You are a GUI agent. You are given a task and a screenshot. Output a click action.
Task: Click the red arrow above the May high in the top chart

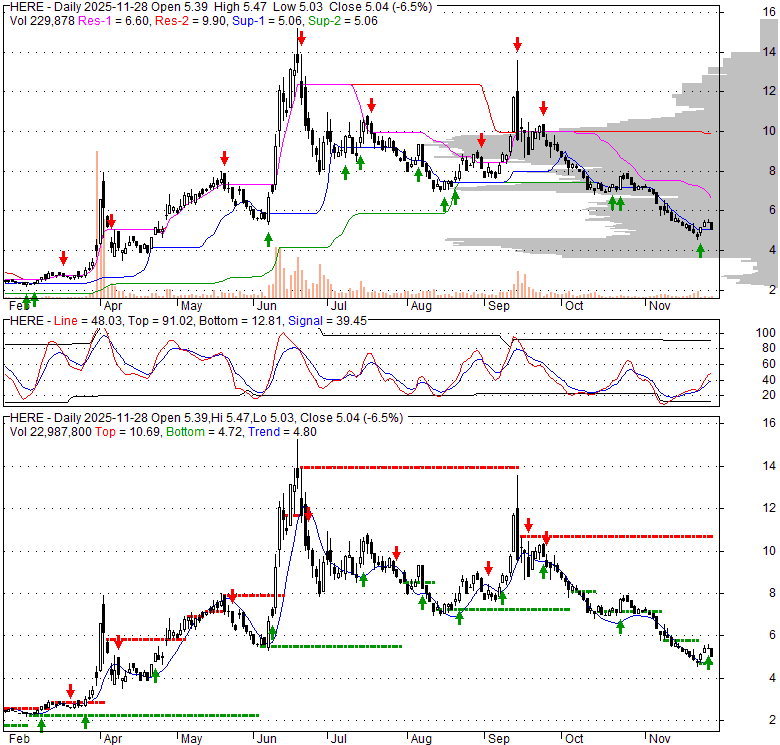[x=225, y=158]
